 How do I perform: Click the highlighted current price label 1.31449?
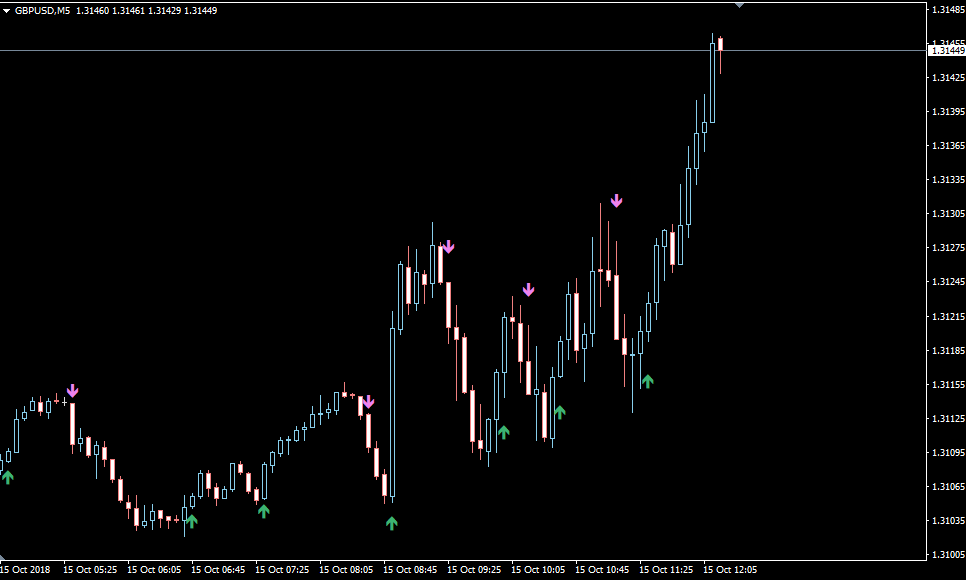coord(945,50)
